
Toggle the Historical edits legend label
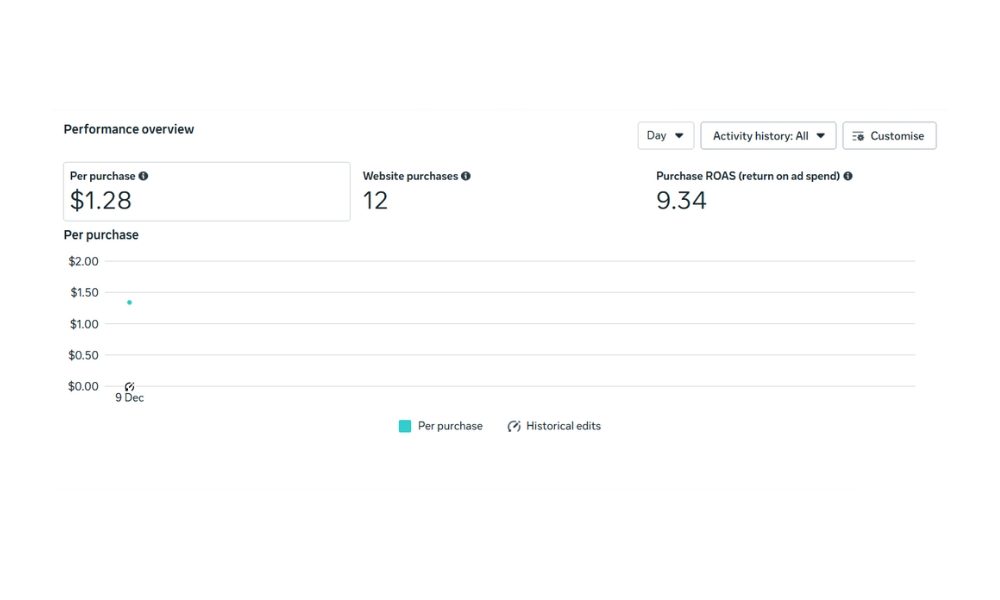pyautogui.click(x=563, y=426)
